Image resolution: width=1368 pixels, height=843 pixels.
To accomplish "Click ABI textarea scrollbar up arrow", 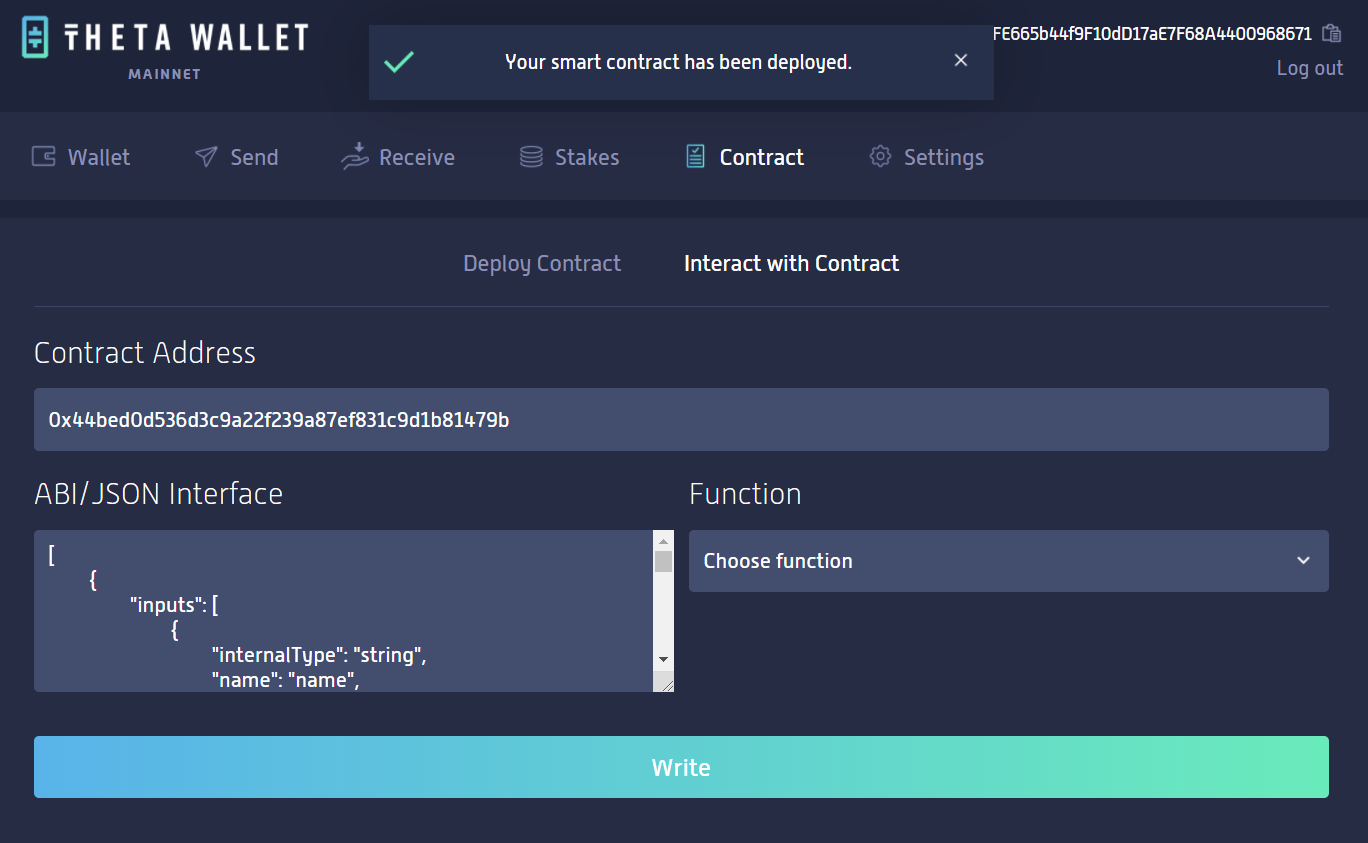I will 663,541.
